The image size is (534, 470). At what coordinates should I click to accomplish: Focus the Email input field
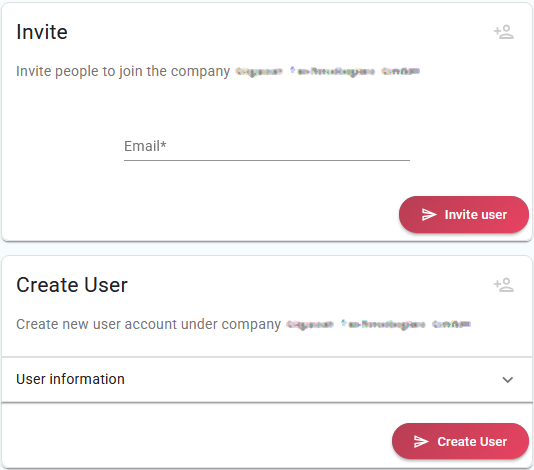(267, 146)
